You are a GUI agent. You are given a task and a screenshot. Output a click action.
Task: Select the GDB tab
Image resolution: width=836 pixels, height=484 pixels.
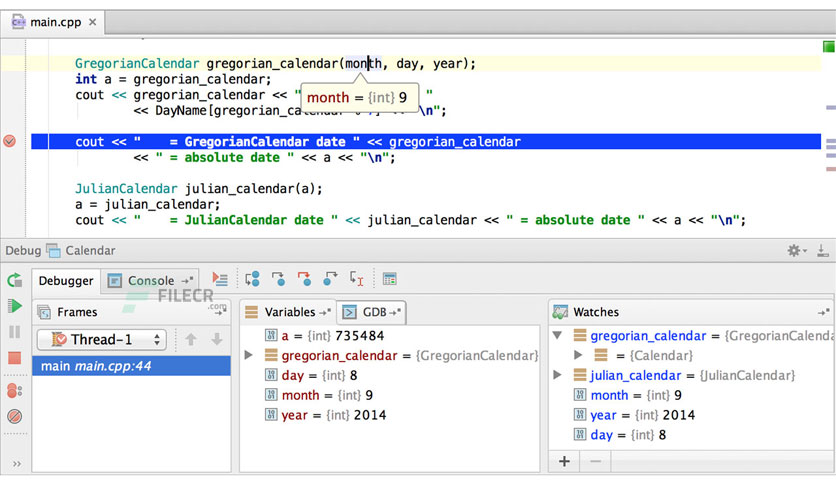tap(371, 312)
